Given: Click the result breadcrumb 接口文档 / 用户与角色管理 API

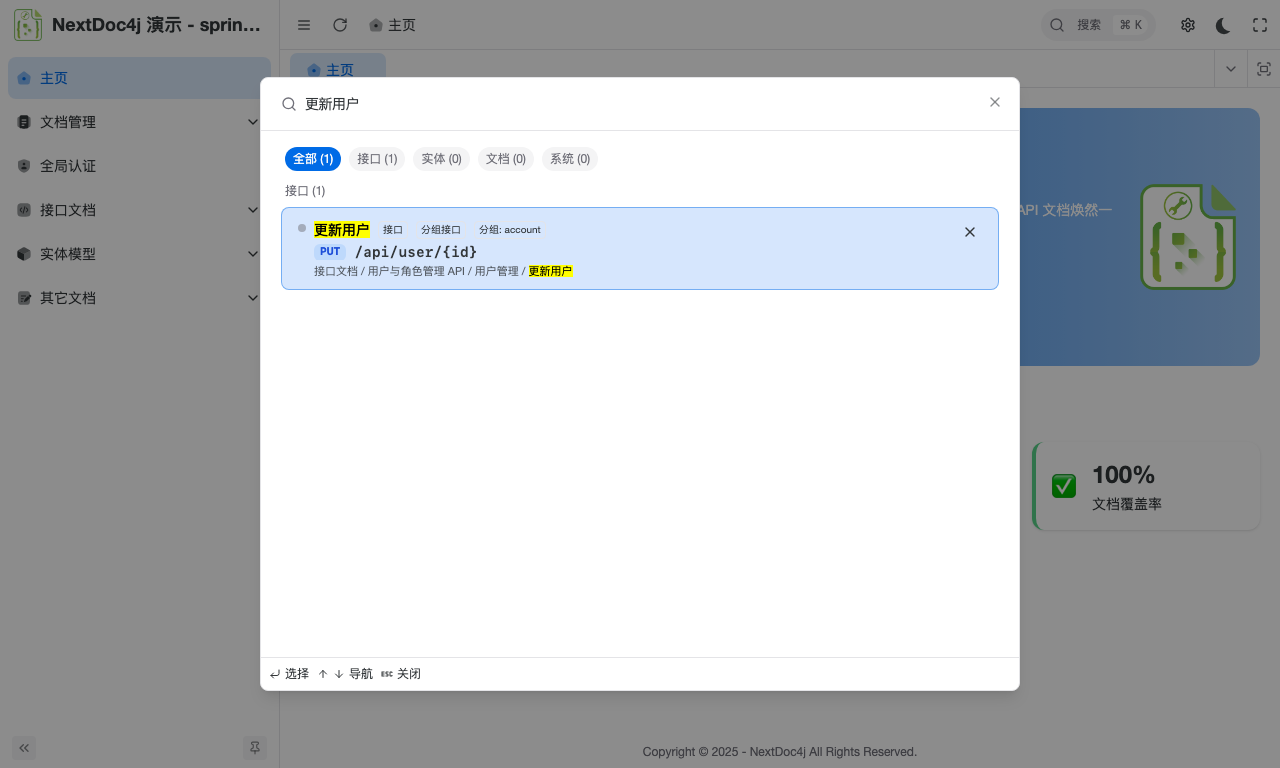Looking at the screenshot, I should tap(390, 271).
